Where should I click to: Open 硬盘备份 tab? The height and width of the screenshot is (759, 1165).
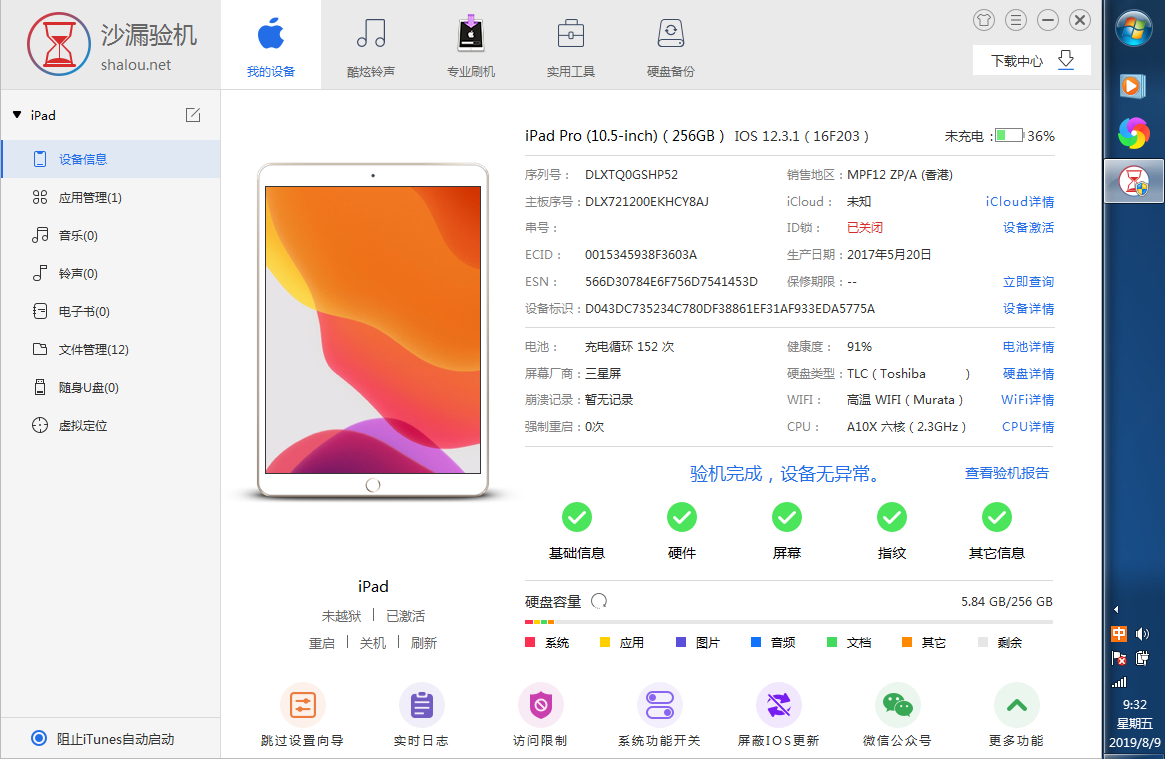pyautogui.click(x=670, y=46)
